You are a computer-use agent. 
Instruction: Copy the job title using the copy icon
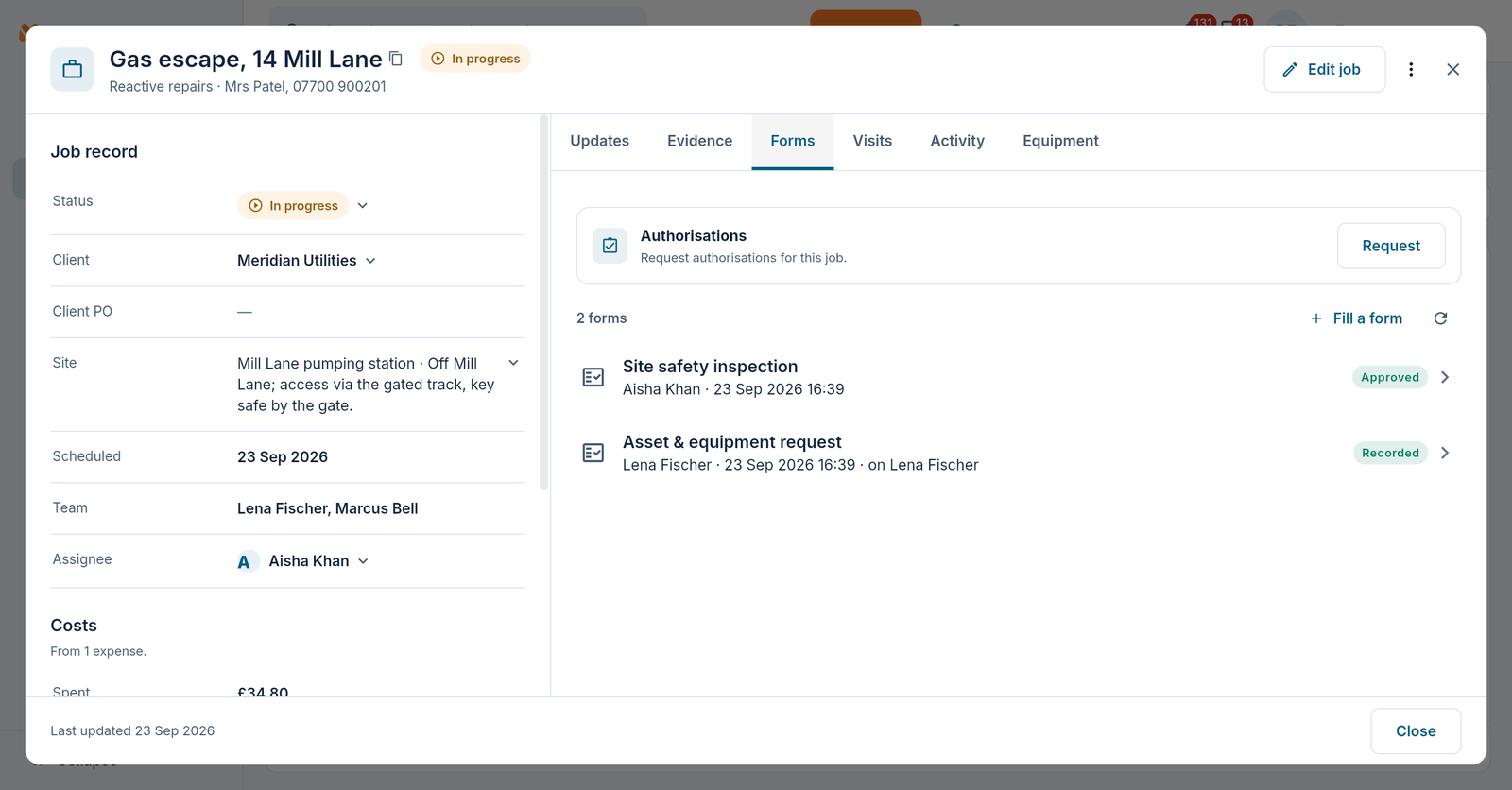click(x=396, y=59)
